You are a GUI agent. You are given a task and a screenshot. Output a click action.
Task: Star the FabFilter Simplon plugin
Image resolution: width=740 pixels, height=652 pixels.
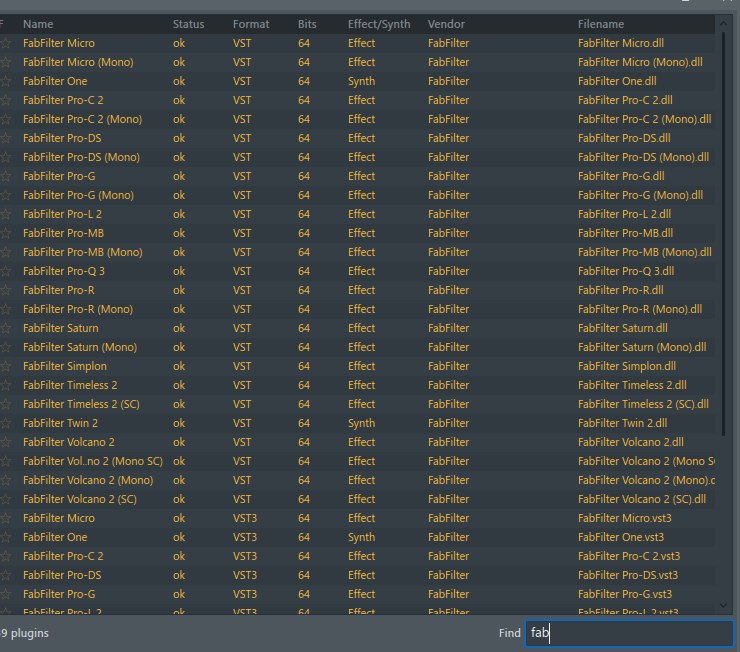pos(5,366)
